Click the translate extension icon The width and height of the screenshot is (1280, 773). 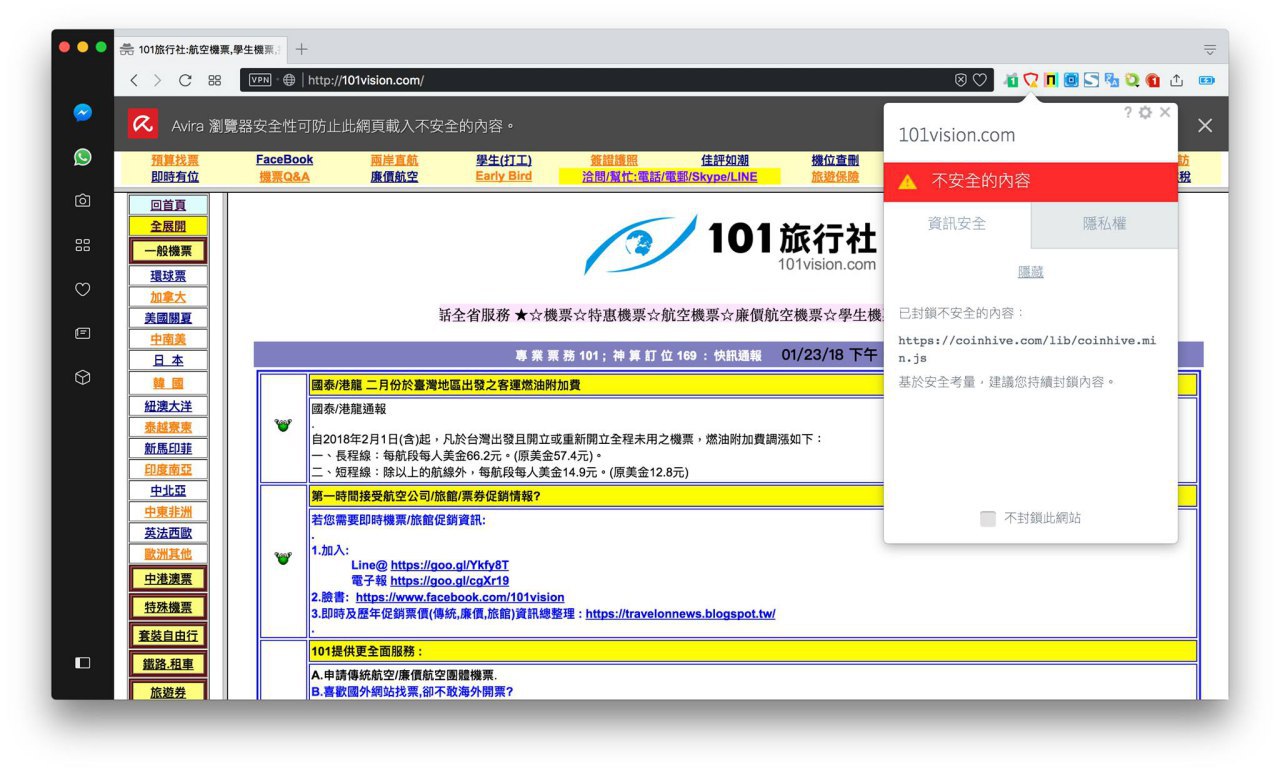coord(1111,80)
